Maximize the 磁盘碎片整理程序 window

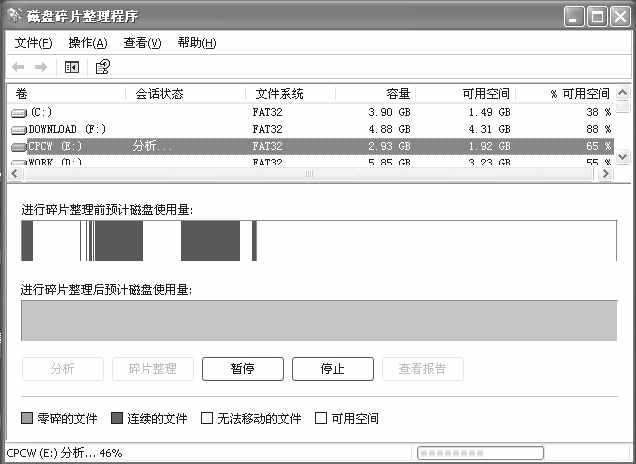click(x=597, y=17)
